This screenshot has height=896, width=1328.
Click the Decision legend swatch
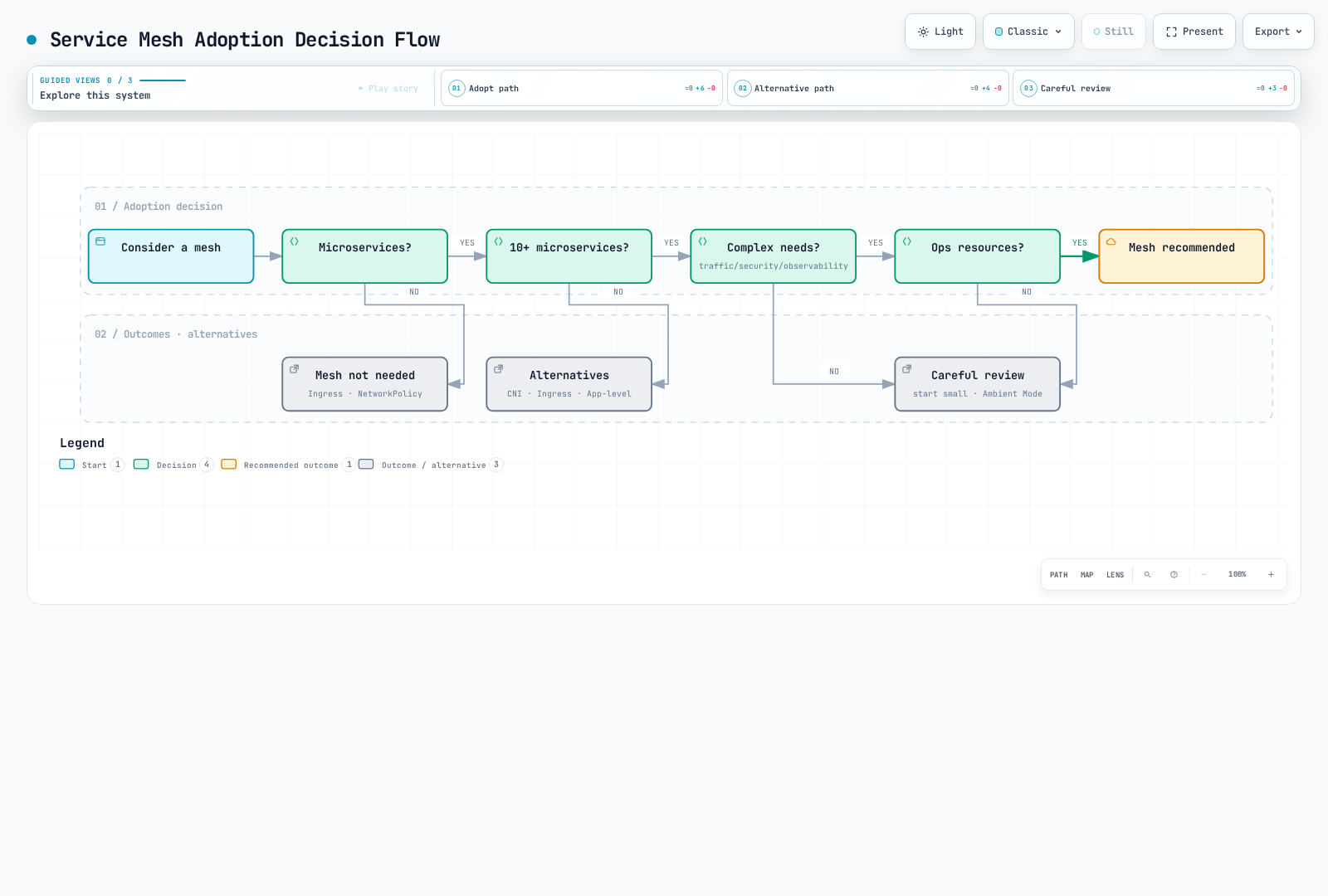pos(141,465)
